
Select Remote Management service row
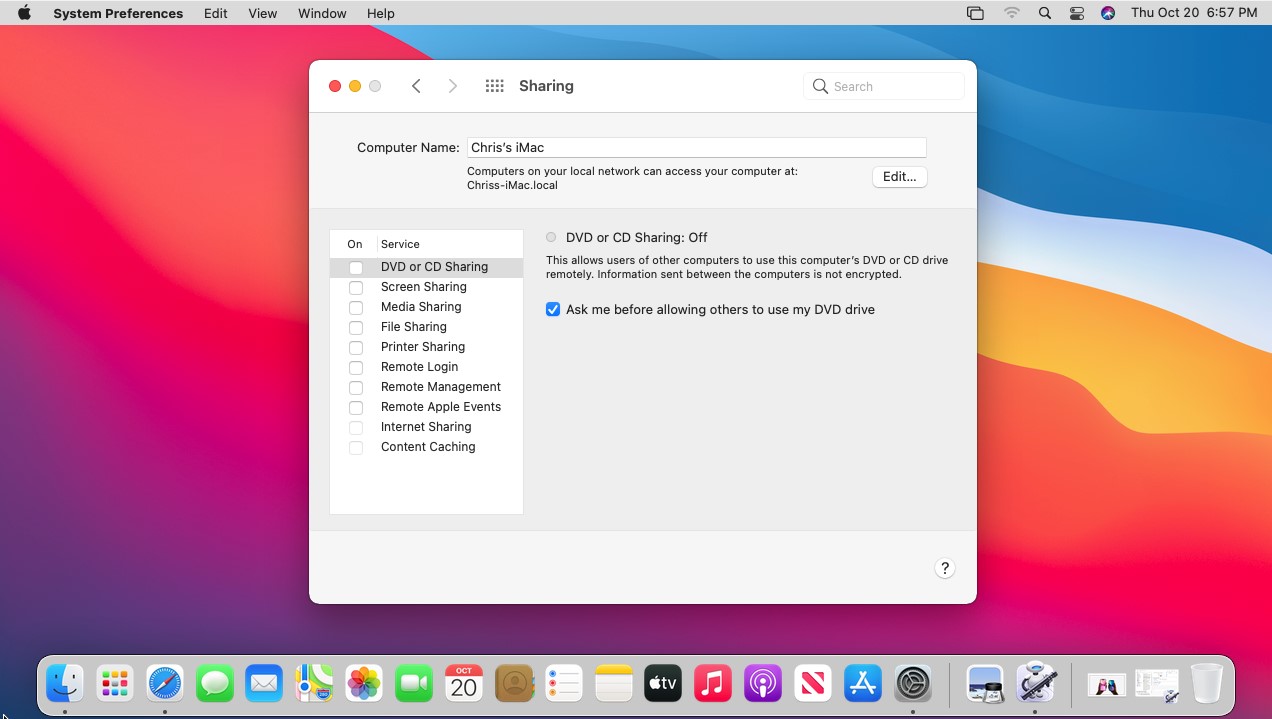426,387
